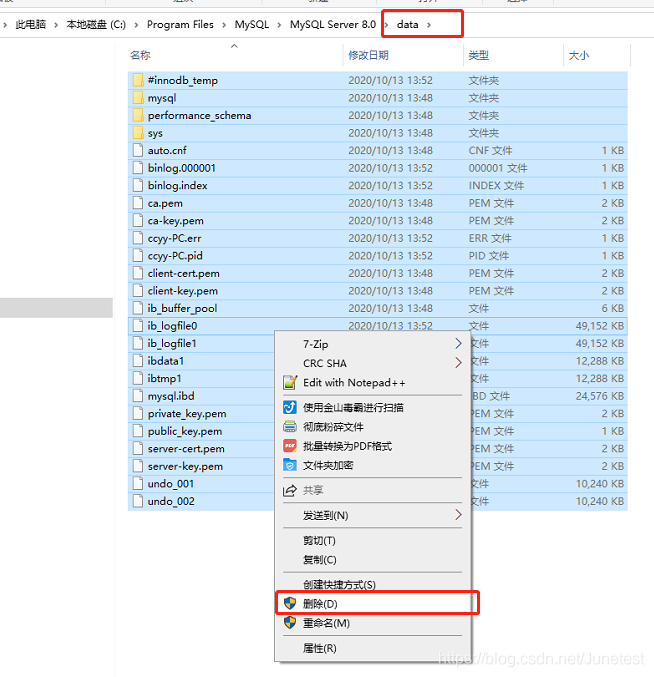
Task: Click the #innodb_temp folder icon
Action: tap(138, 80)
